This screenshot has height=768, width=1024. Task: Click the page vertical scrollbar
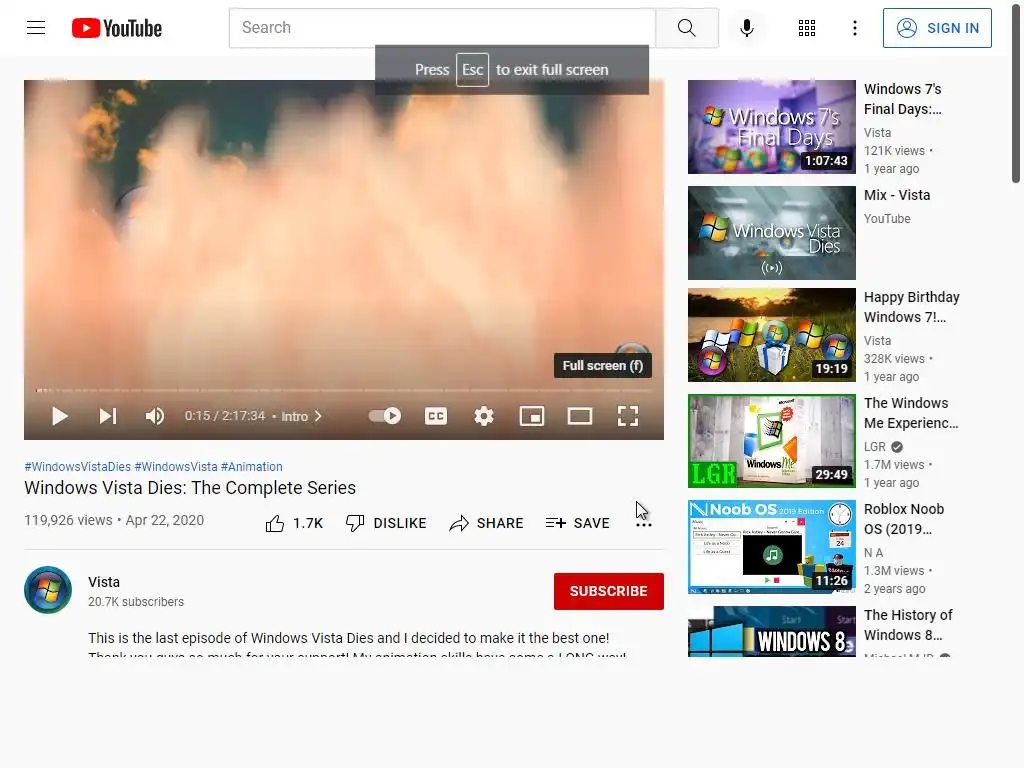tap(1016, 91)
